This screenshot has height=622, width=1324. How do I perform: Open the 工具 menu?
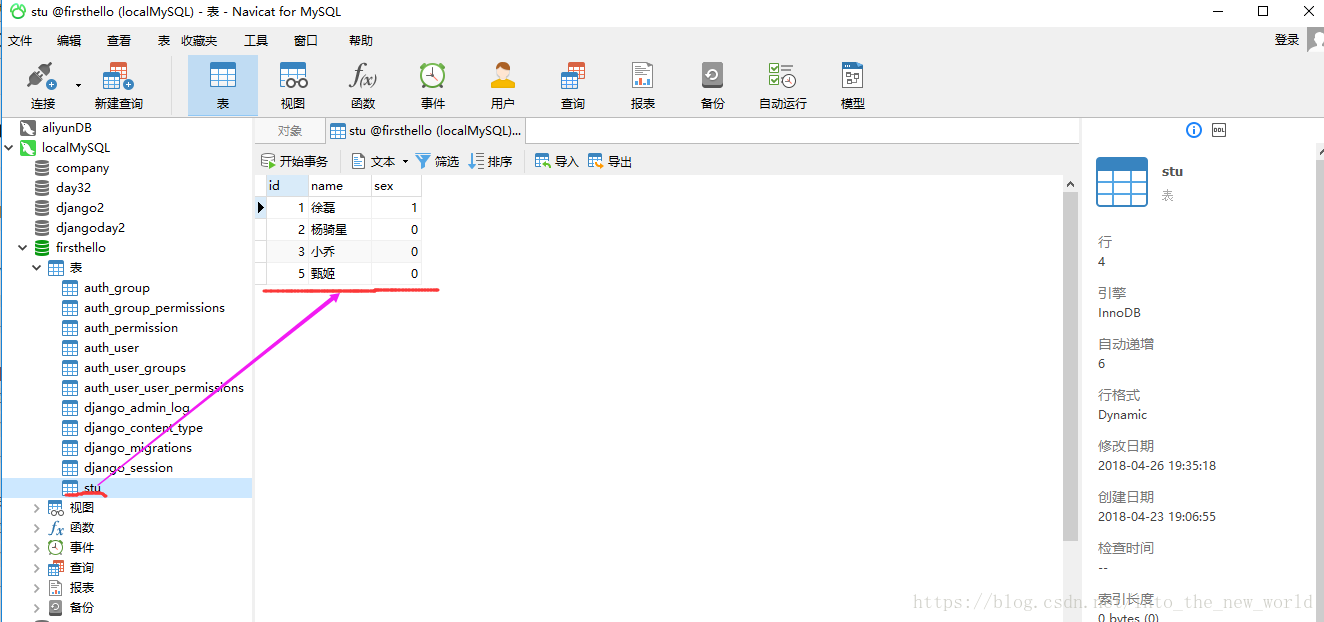[x=256, y=41]
